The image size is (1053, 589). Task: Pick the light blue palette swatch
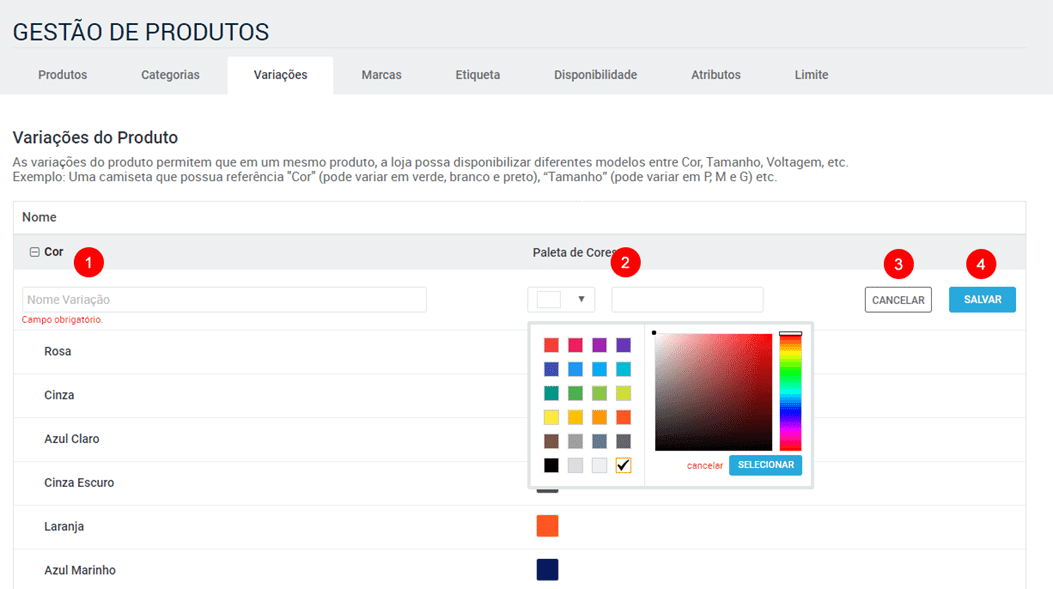click(x=600, y=369)
